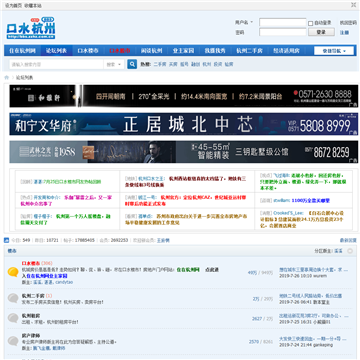Focus the 用户名 input field

(x=283, y=22)
